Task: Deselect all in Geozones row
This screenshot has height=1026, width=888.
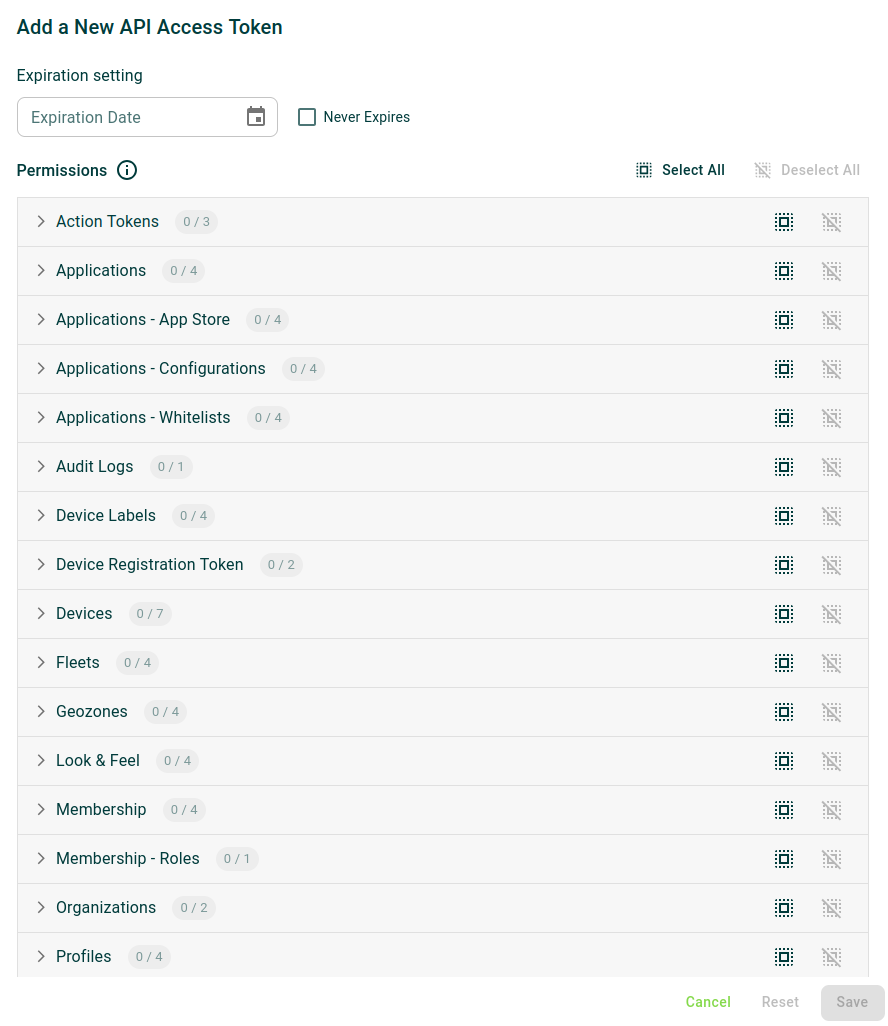Action: 832,712
